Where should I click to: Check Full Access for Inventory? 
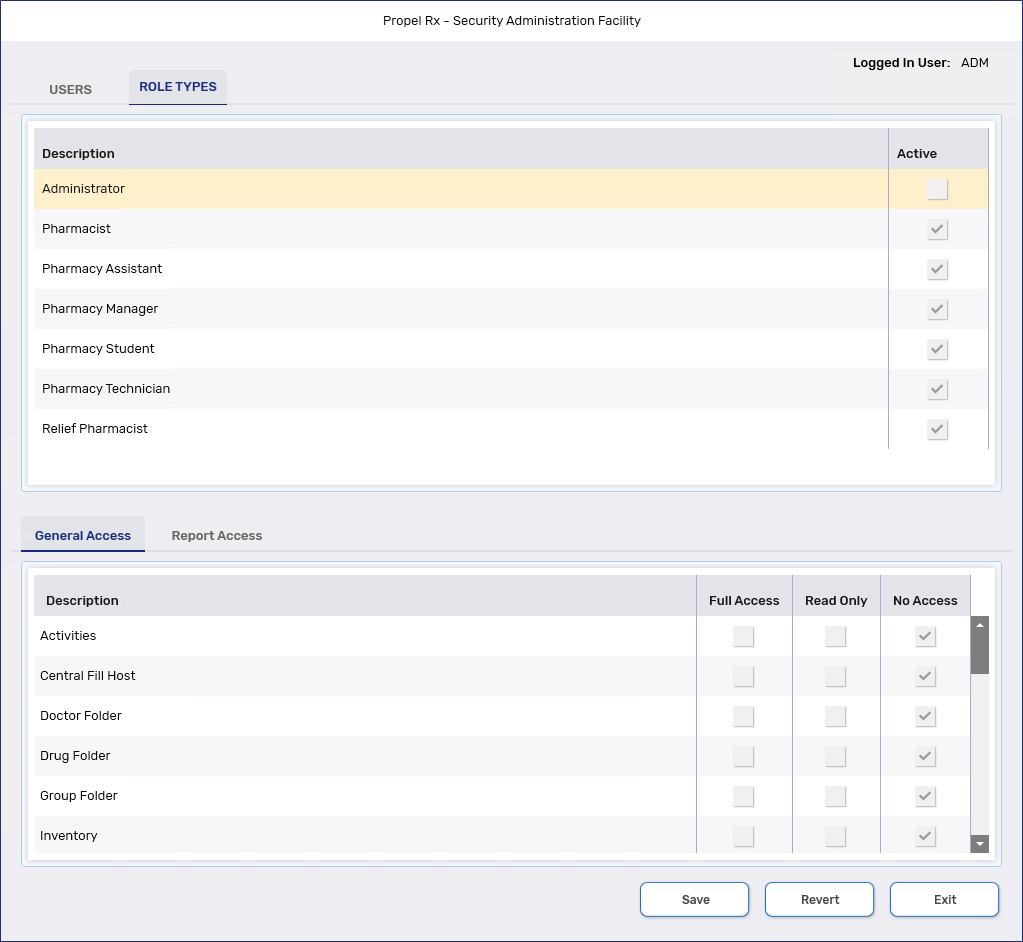point(743,836)
